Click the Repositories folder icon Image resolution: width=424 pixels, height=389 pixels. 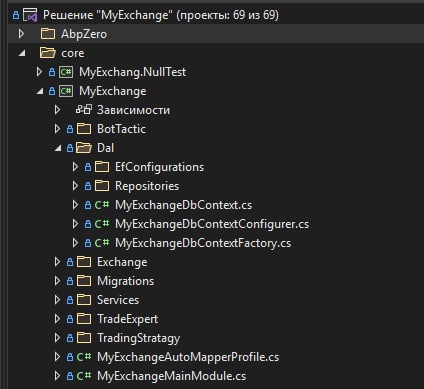coord(102,186)
